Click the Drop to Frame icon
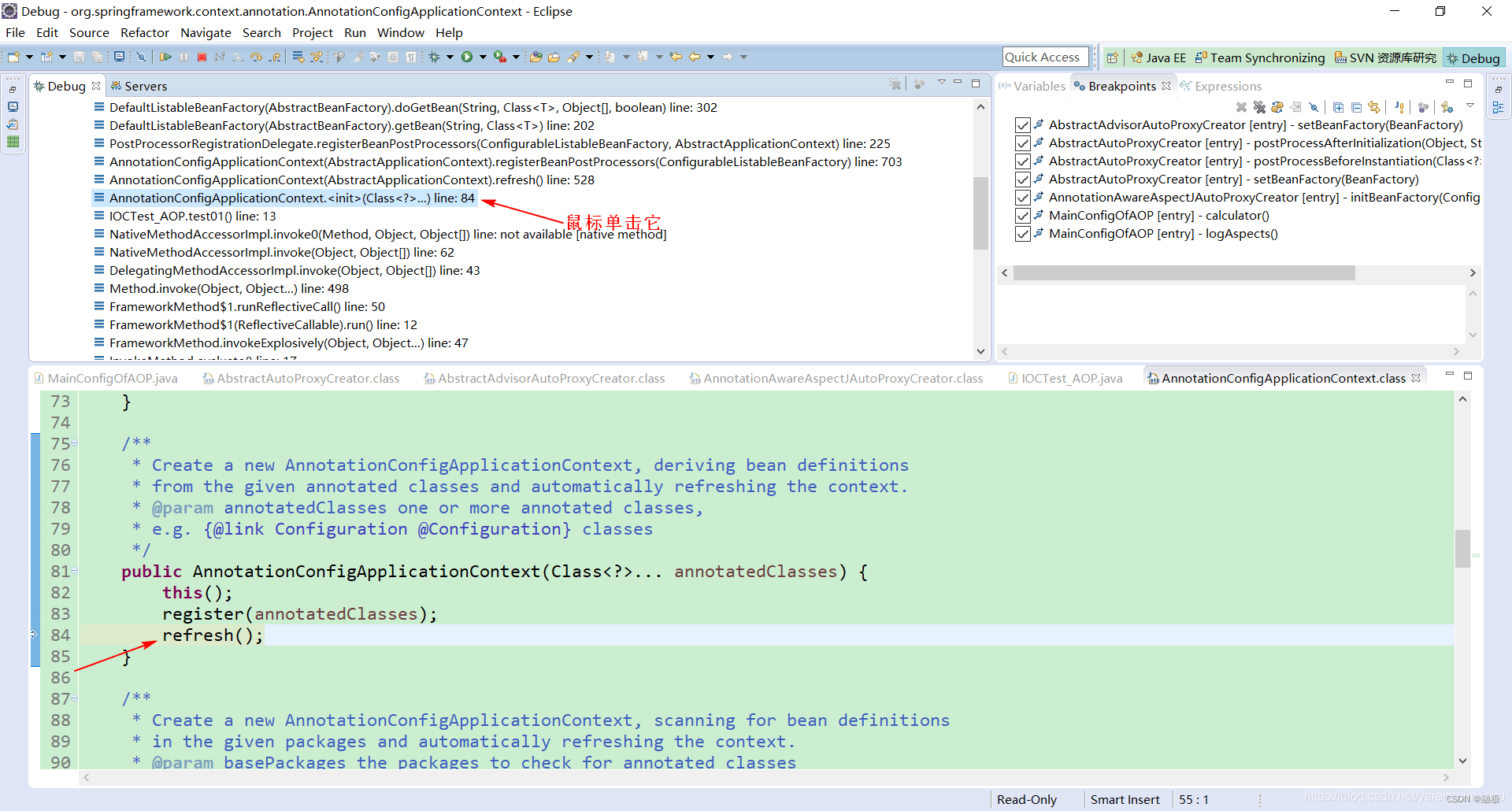The width and height of the screenshot is (1512, 811). point(298,57)
